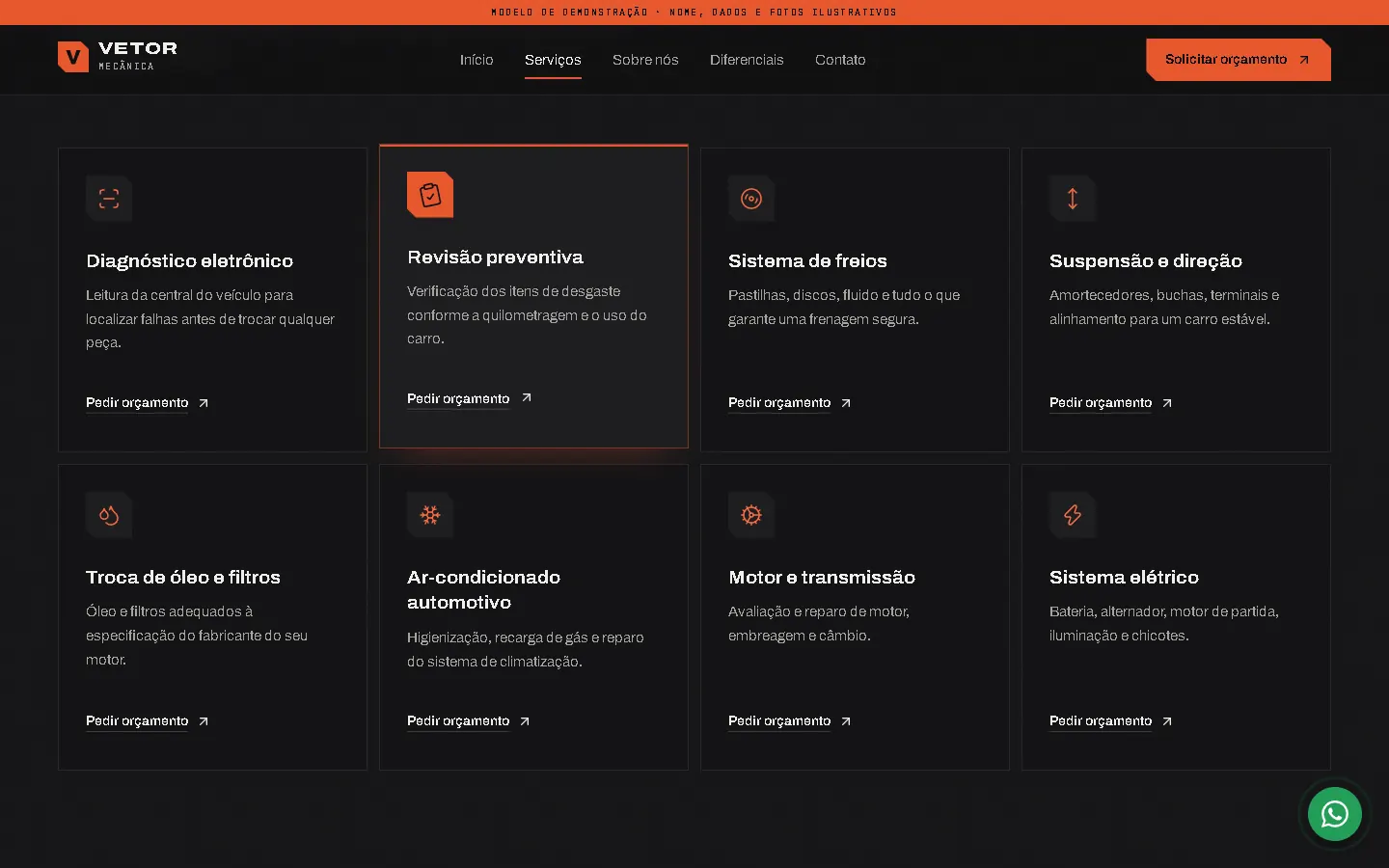
Task: Click the Revisão preventiva heading
Action: pos(496,258)
